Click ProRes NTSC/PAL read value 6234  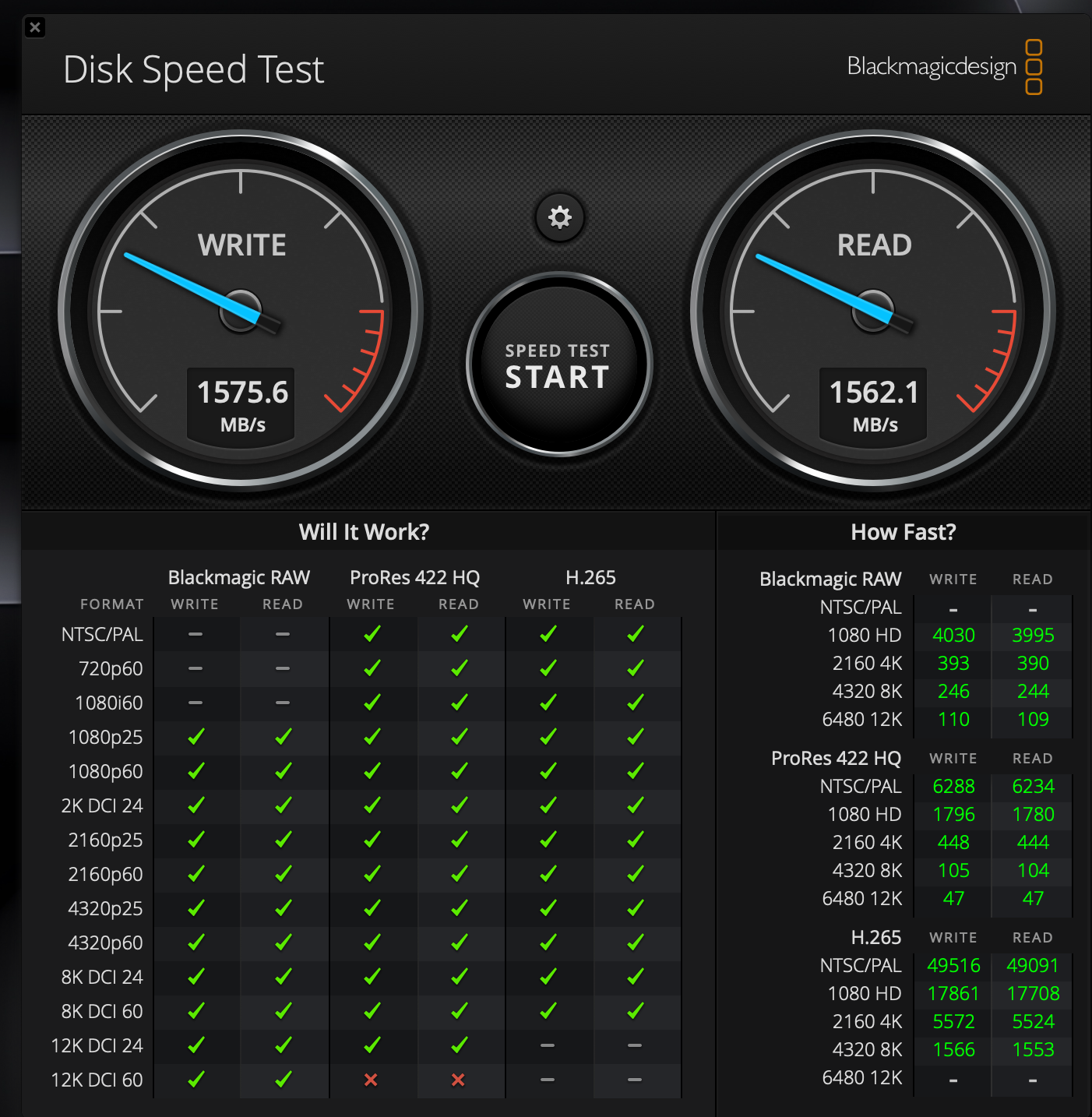pyautogui.click(x=1033, y=786)
